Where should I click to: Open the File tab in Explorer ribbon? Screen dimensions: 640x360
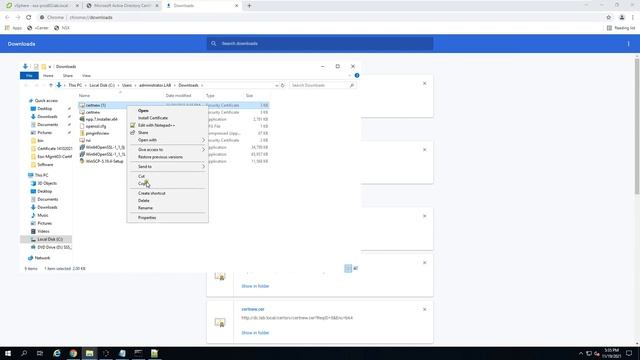[x=29, y=76]
